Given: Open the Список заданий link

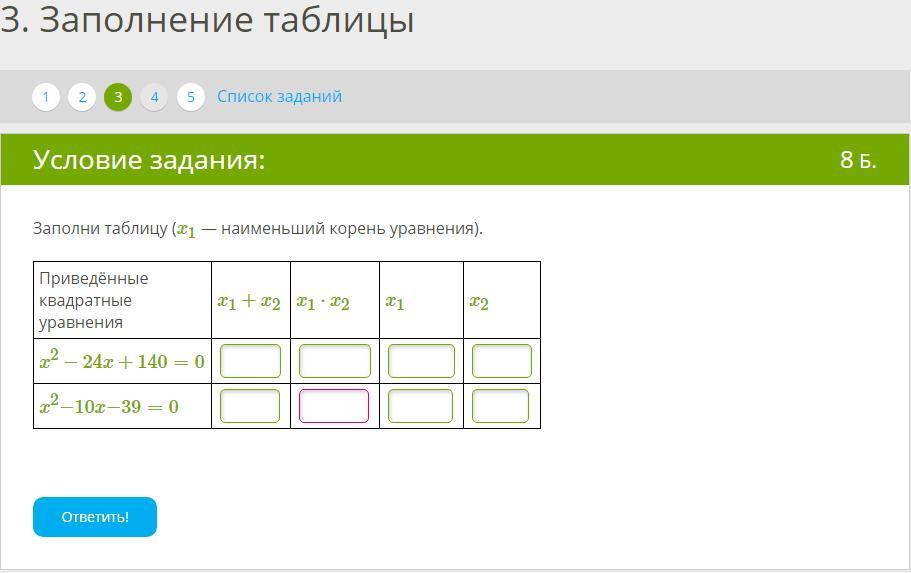Looking at the screenshot, I should (279, 96).
